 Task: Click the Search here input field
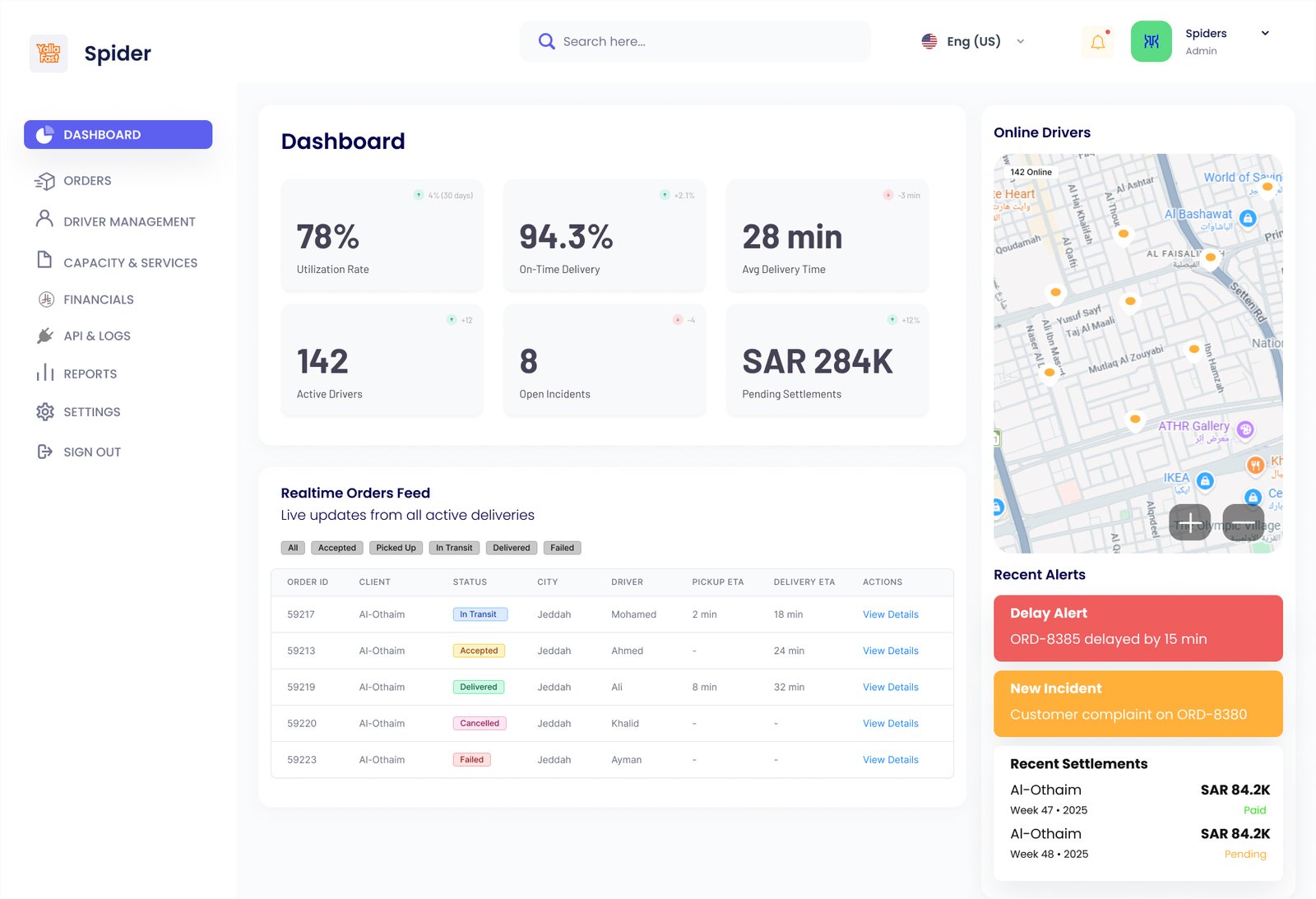pyautogui.click(x=707, y=41)
